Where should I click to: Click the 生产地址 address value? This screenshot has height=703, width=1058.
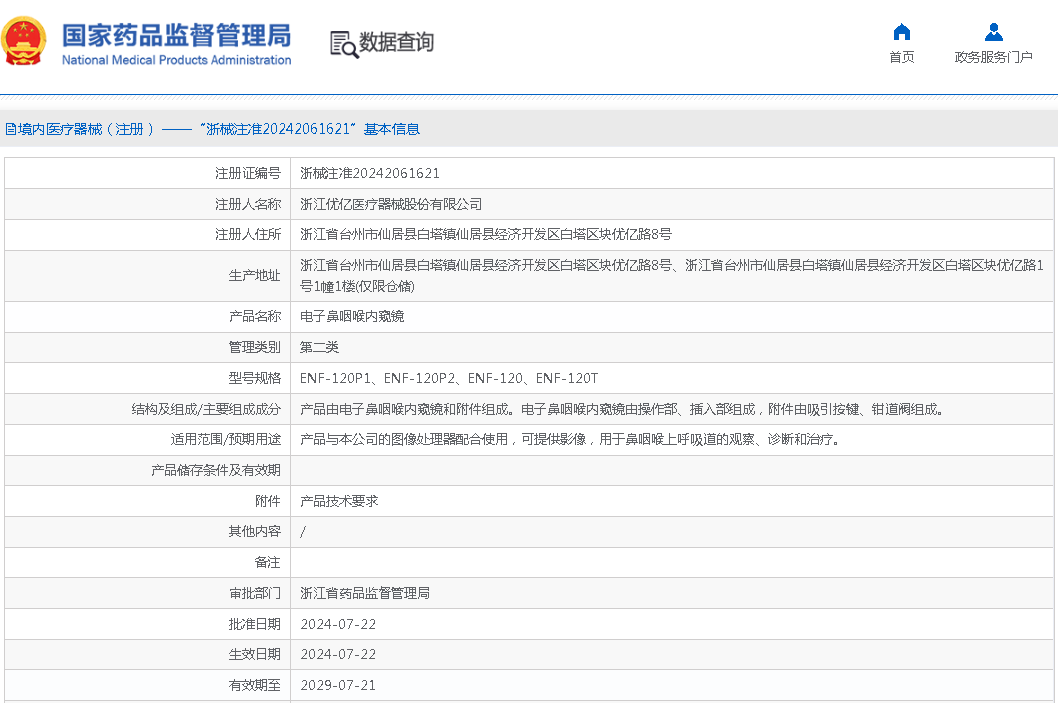point(671,275)
